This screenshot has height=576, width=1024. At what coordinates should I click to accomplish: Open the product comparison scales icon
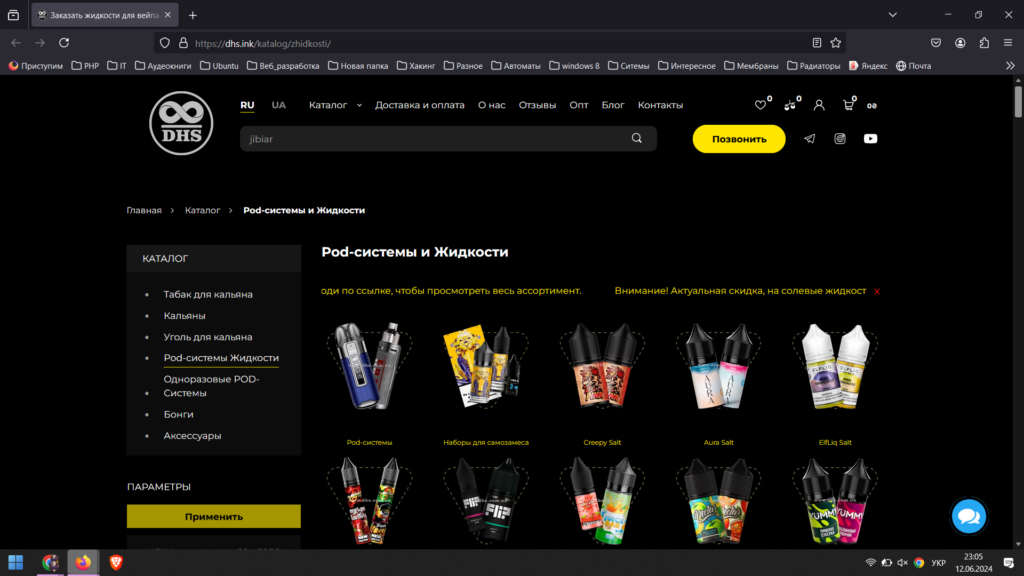(x=790, y=105)
